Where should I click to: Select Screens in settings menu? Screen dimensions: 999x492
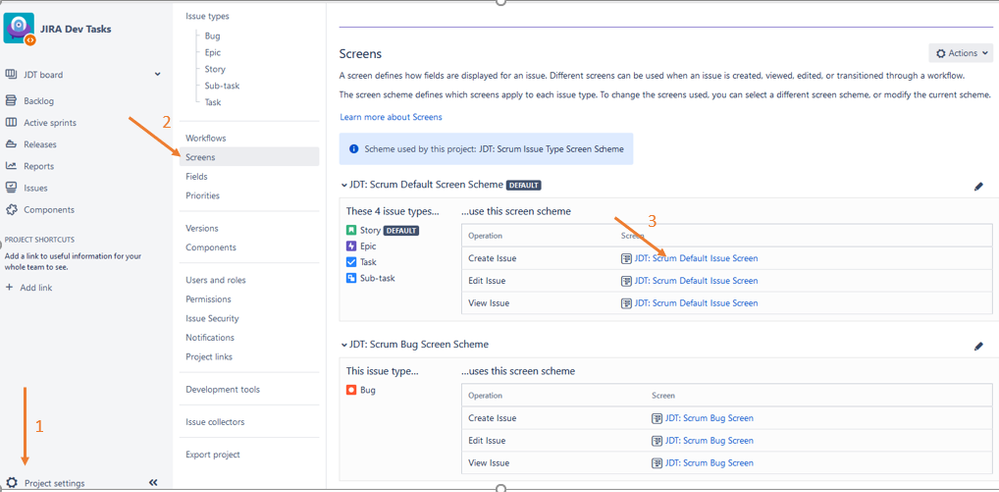(x=249, y=157)
